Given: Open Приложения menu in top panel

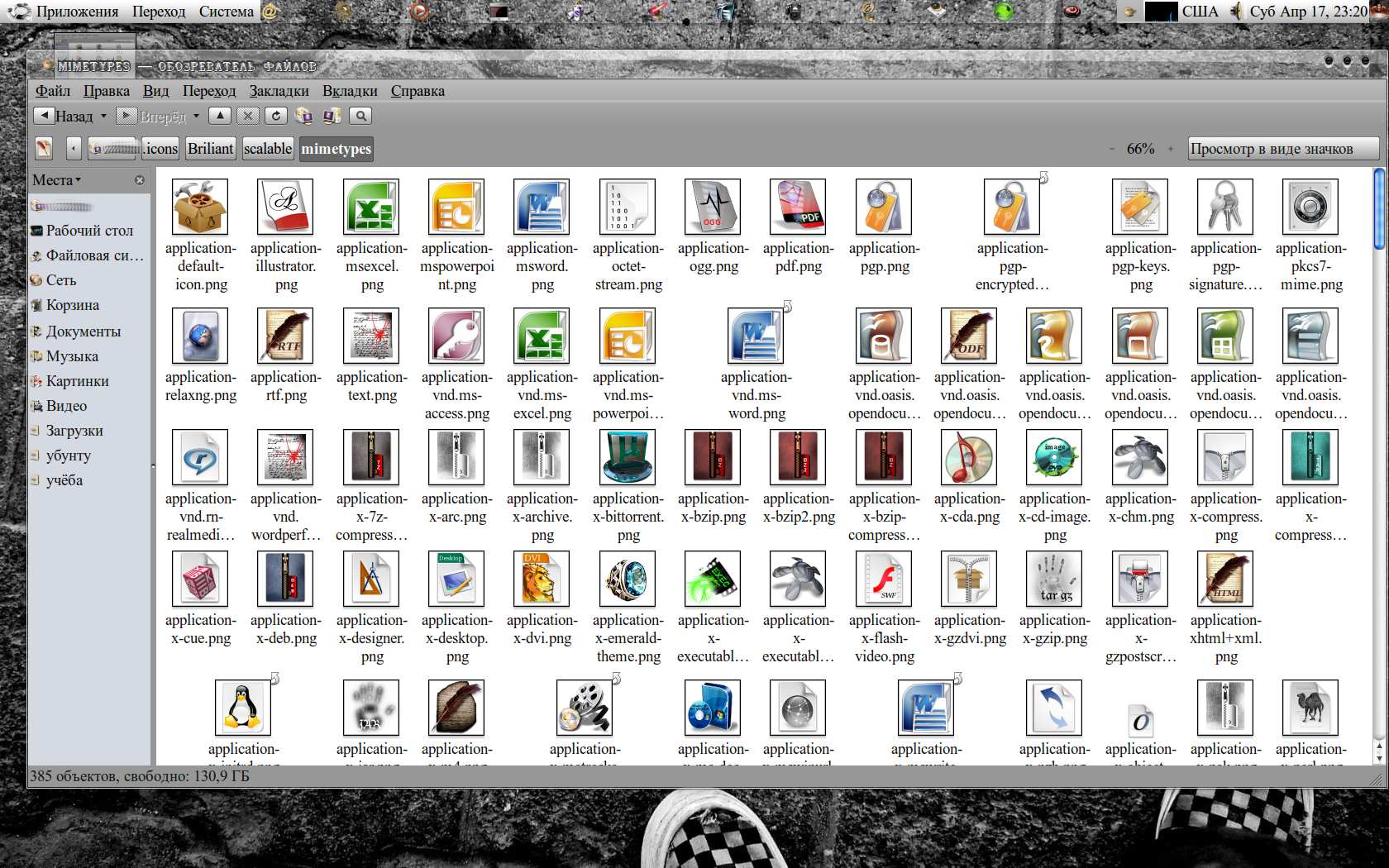Looking at the screenshot, I should pyautogui.click(x=76, y=12).
